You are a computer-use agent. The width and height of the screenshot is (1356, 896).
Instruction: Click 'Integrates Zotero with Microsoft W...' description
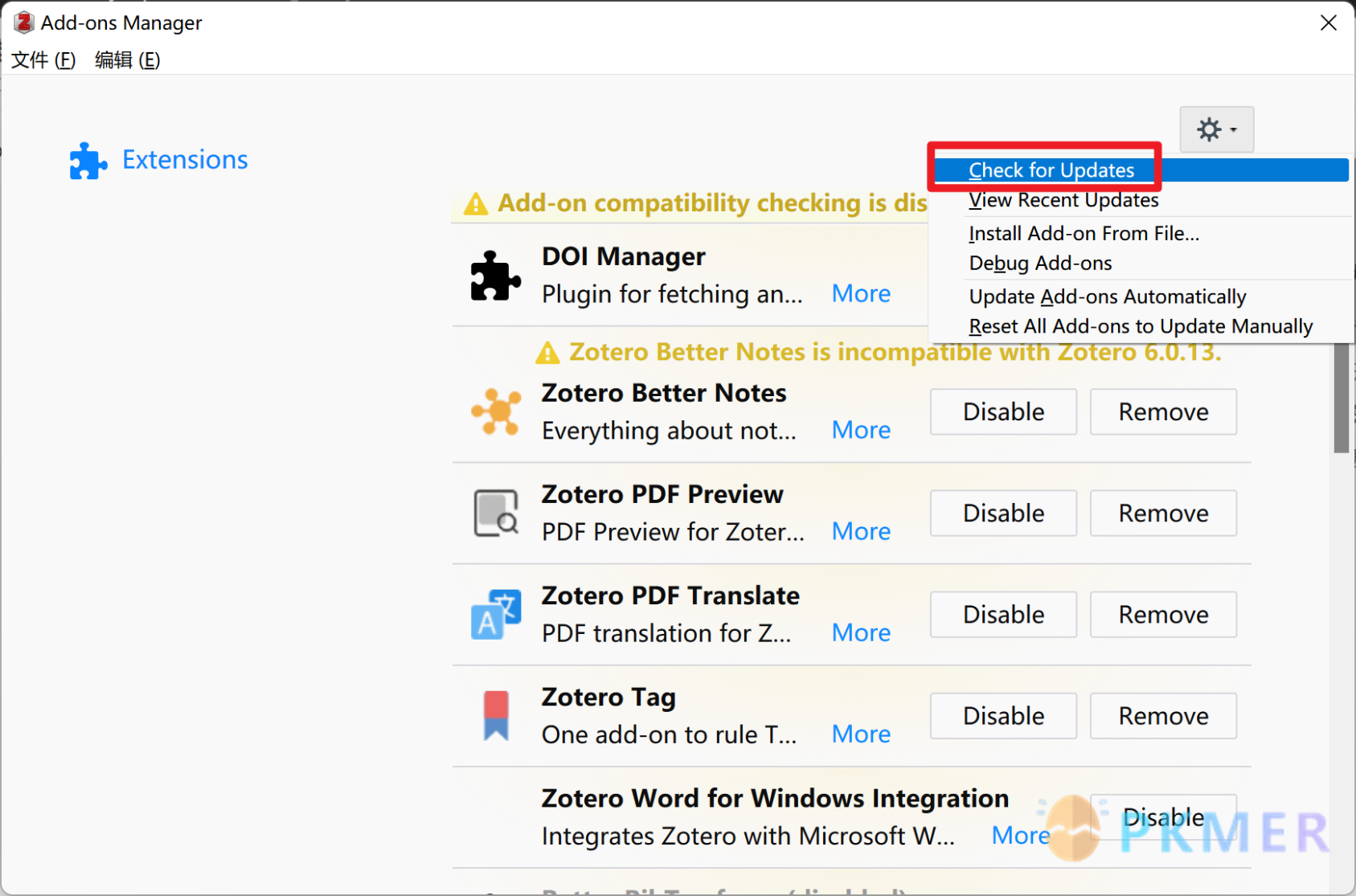pyautogui.click(x=748, y=836)
